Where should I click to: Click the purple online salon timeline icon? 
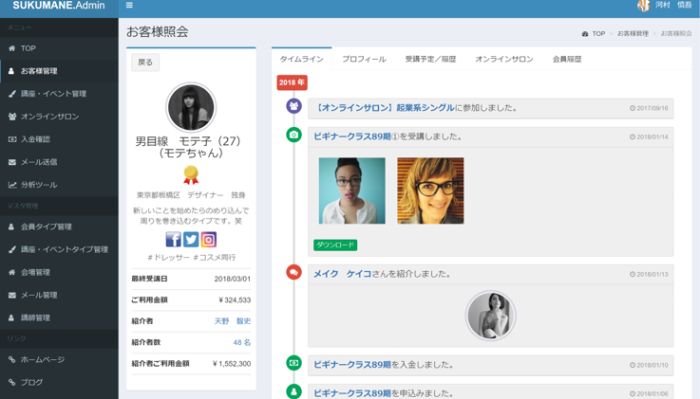pyautogui.click(x=294, y=106)
